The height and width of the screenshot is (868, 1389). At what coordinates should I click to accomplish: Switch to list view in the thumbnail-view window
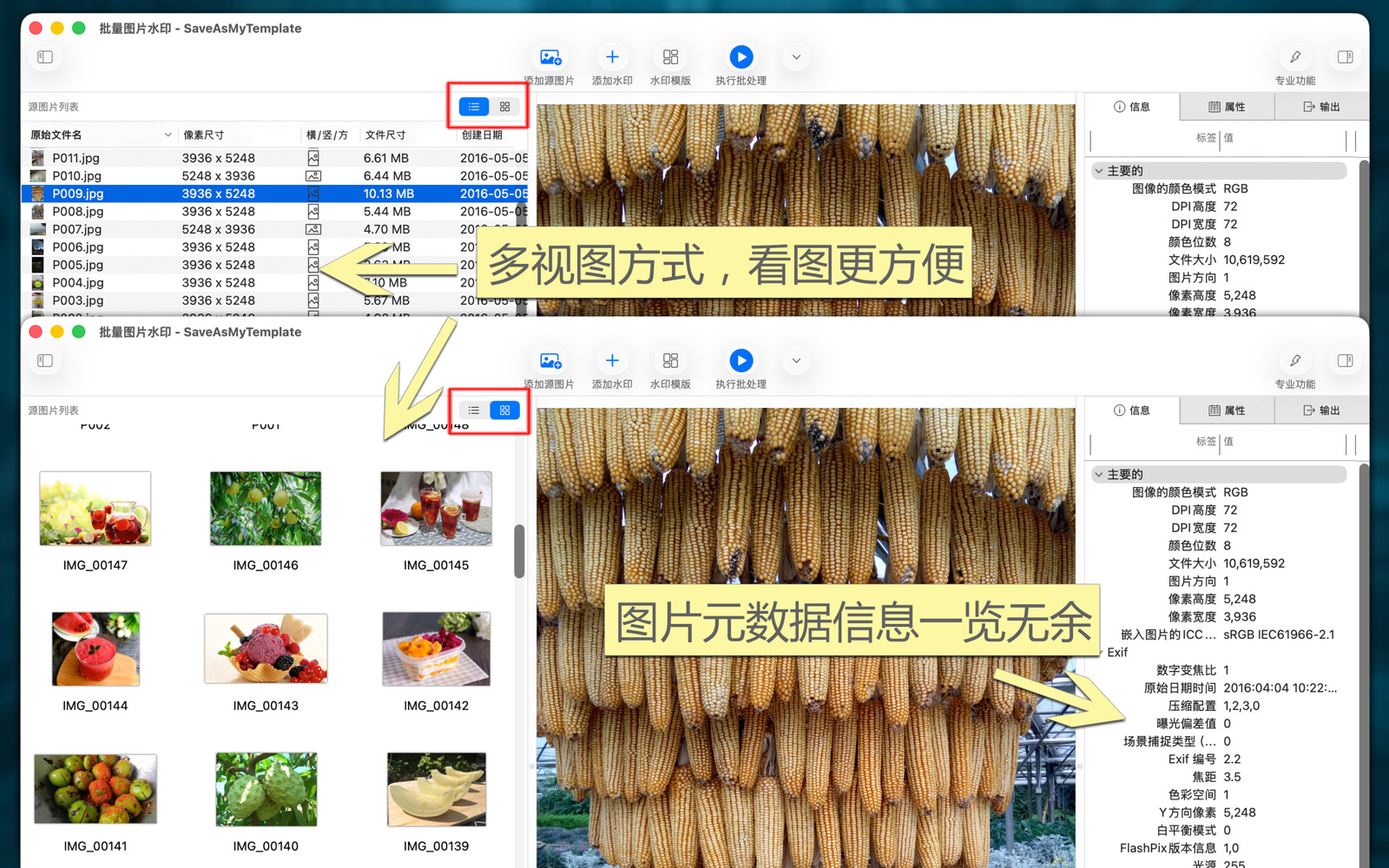coord(474,411)
